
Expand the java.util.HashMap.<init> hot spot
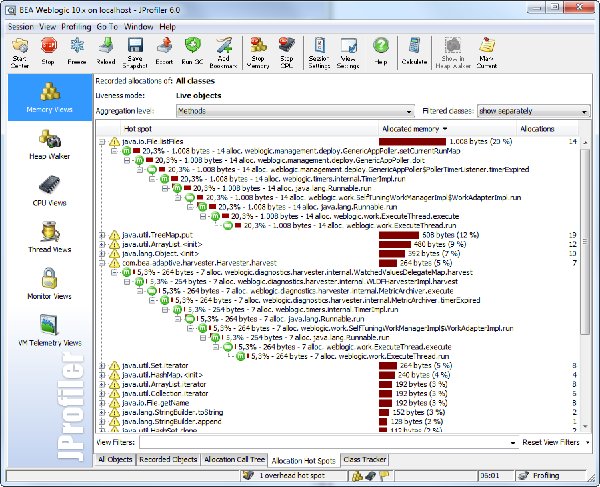tap(102, 375)
